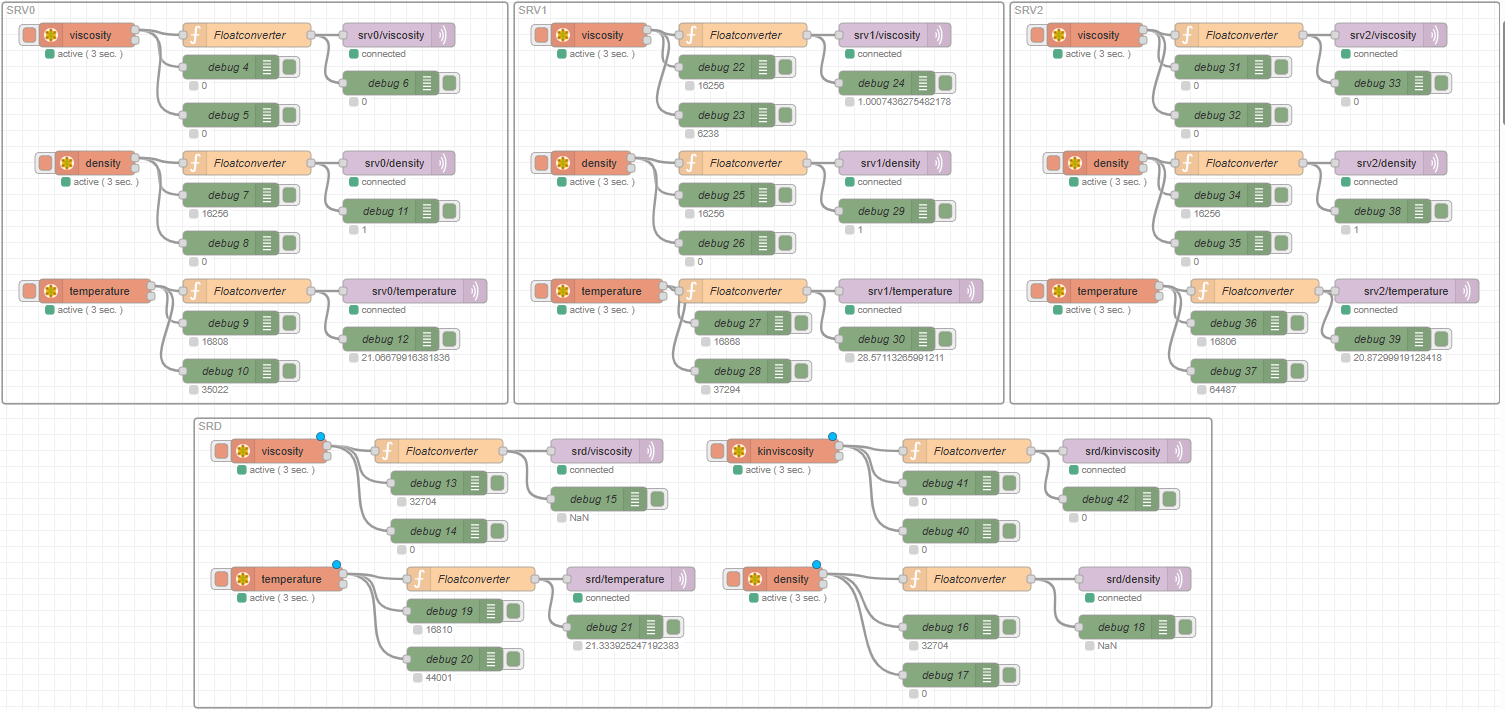Click debug 24 value 1.0007436275482178

click(x=904, y=101)
